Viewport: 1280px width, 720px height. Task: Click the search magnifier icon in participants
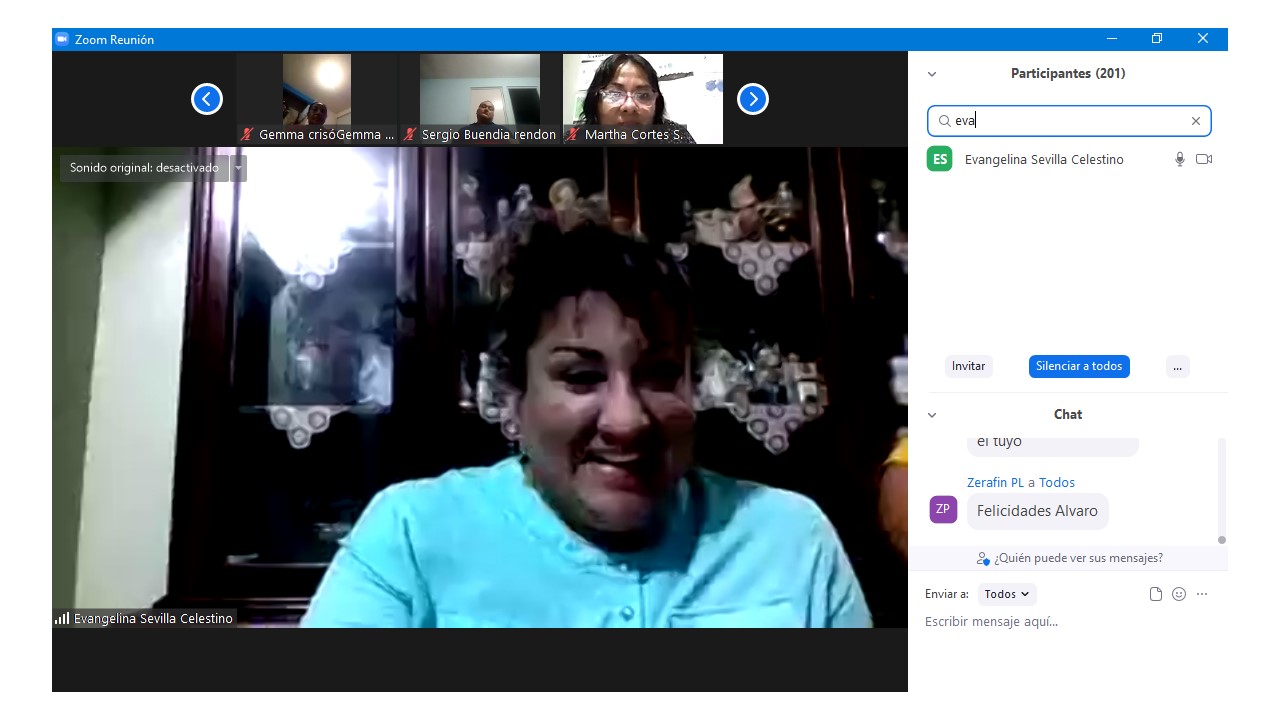(944, 121)
